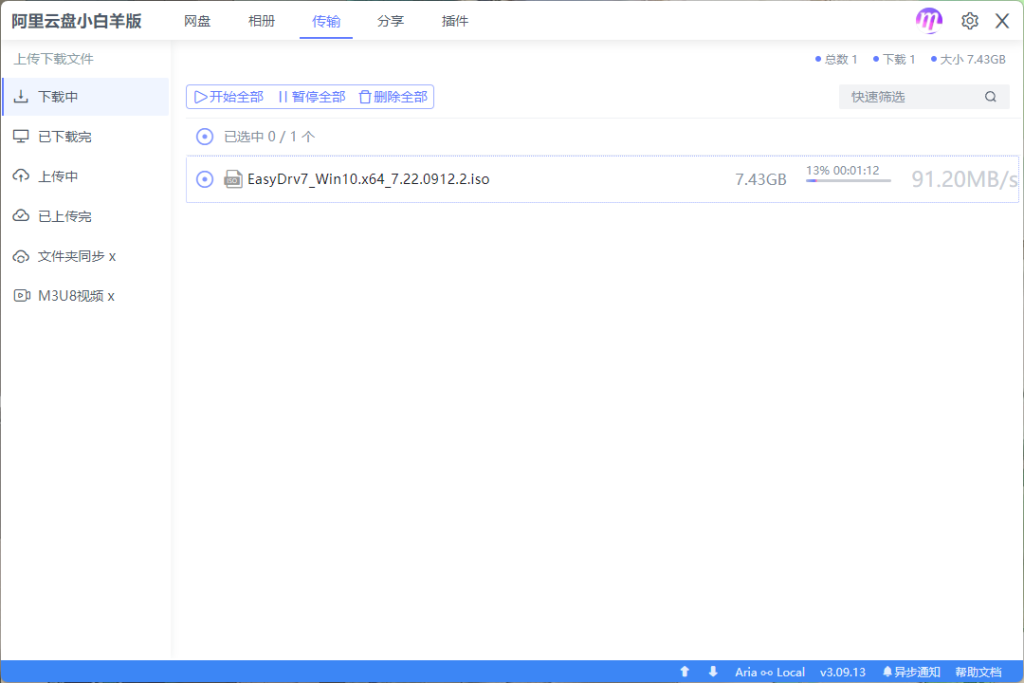Click 删除全部 to delete all
This screenshot has height=683, width=1024.
point(393,97)
